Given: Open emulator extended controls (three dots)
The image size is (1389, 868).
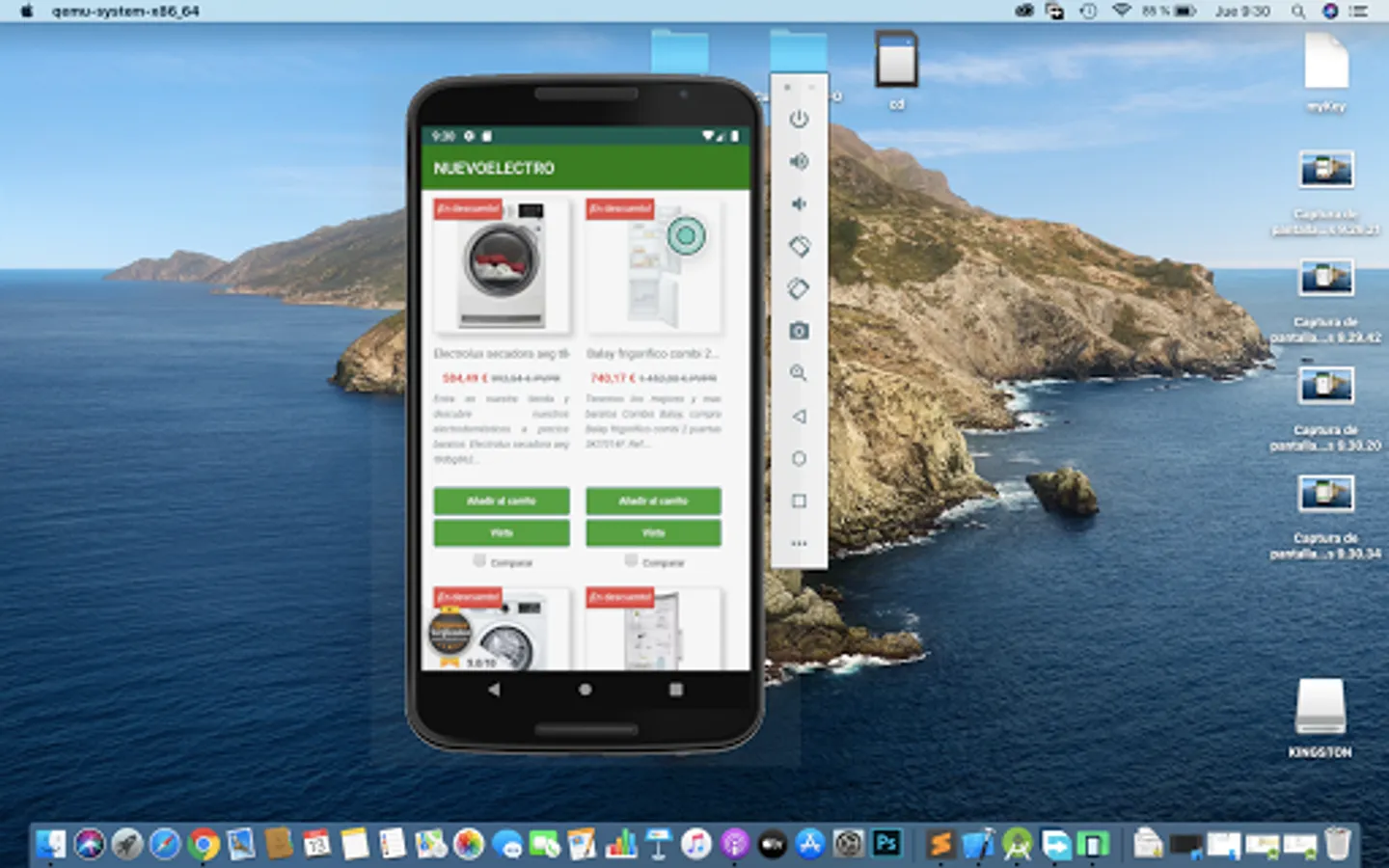Looking at the screenshot, I should pyautogui.click(x=799, y=544).
